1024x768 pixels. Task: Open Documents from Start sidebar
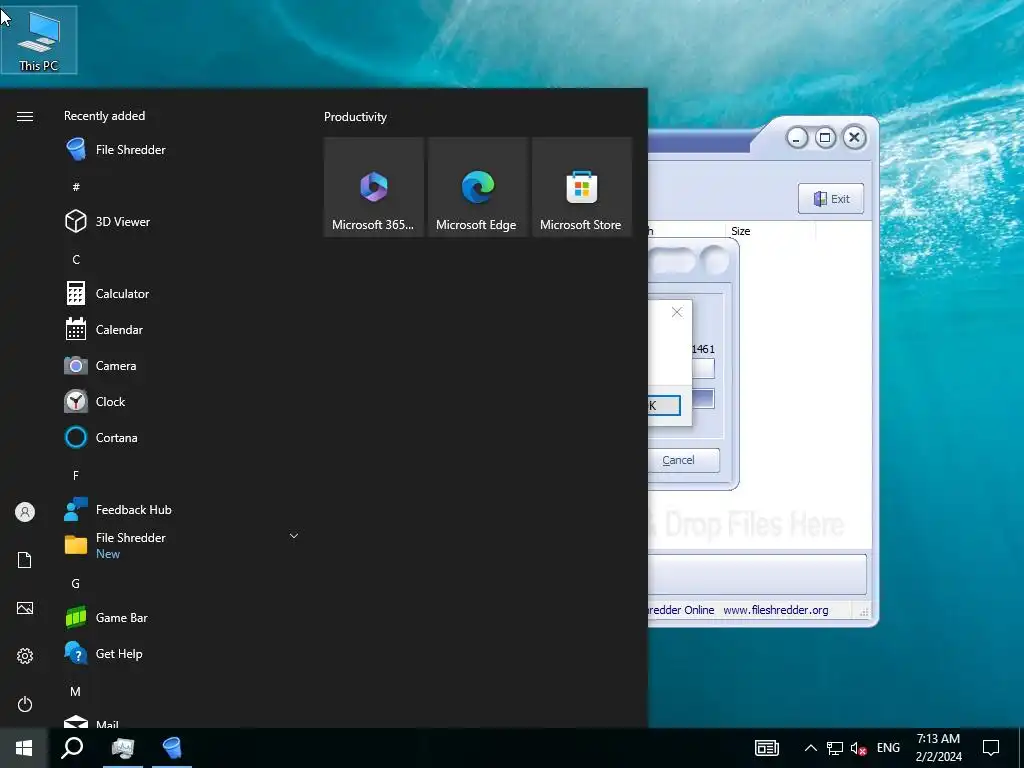click(x=25, y=560)
